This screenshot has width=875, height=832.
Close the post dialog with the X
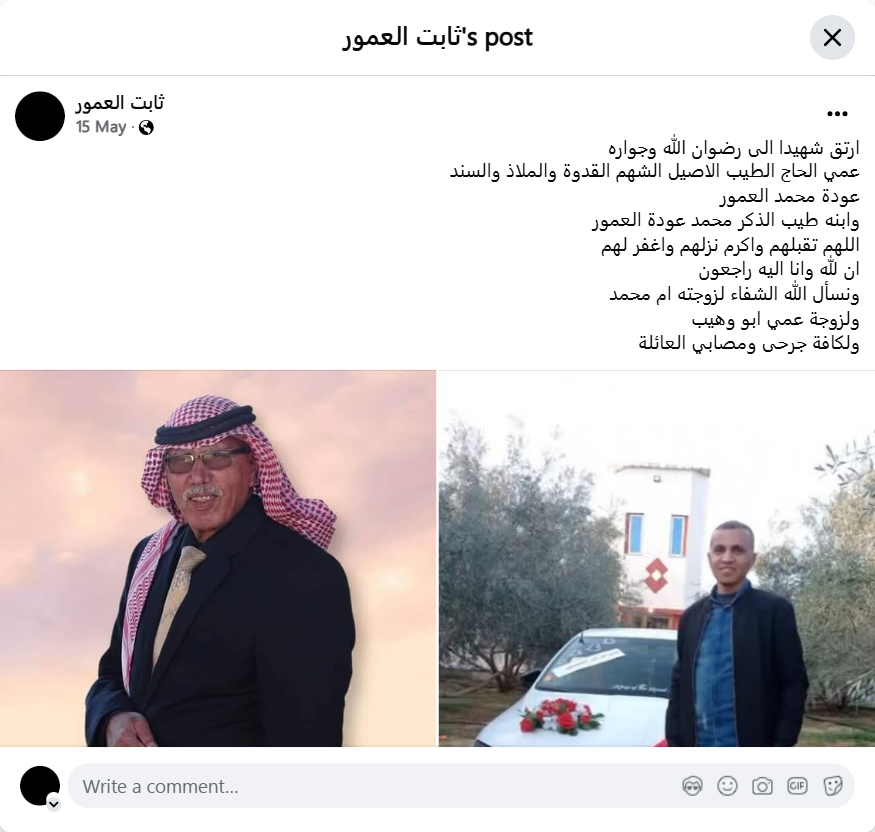point(831,37)
